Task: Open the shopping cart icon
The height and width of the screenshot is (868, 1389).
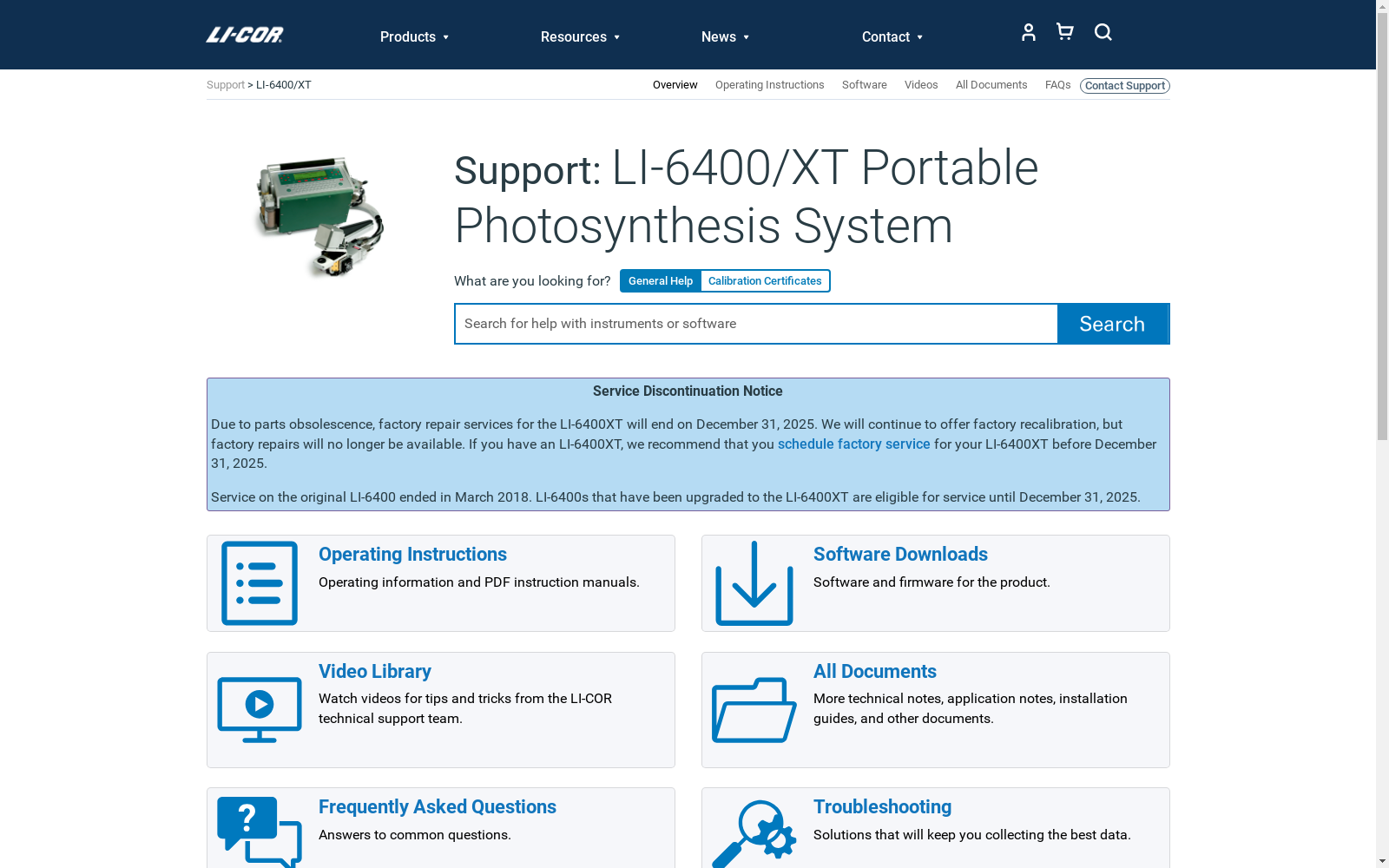Action: click(1065, 32)
